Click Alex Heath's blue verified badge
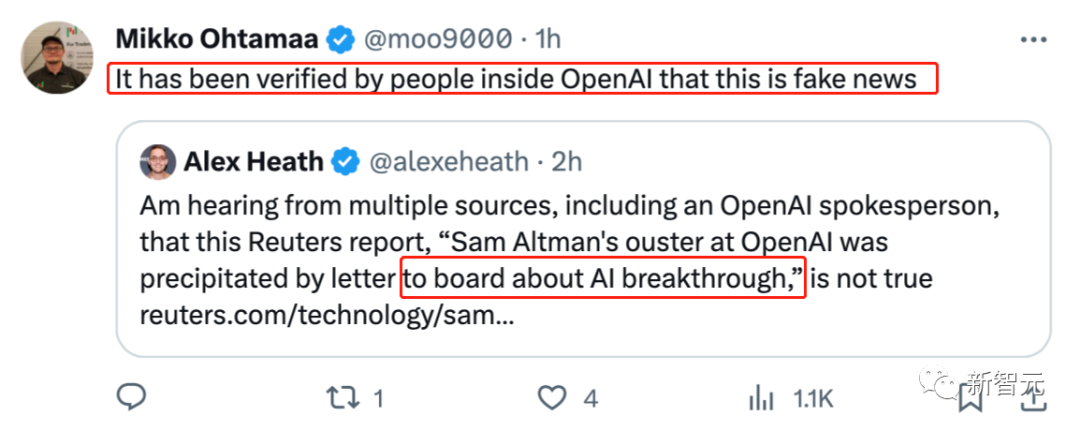This screenshot has width=1080, height=431. click(x=345, y=162)
